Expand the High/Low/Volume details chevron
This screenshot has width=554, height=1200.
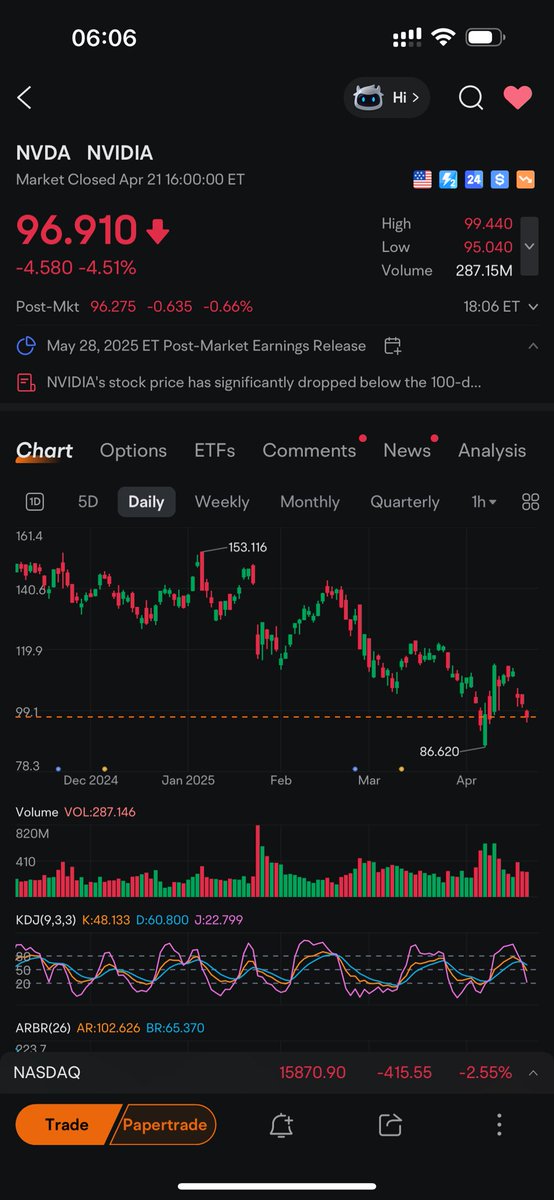tap(530, 247)
